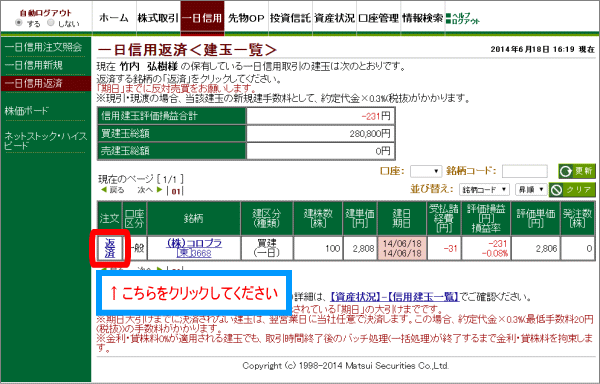Open the ホーム menu tab

pyautogui.click(x=114, y=18)
